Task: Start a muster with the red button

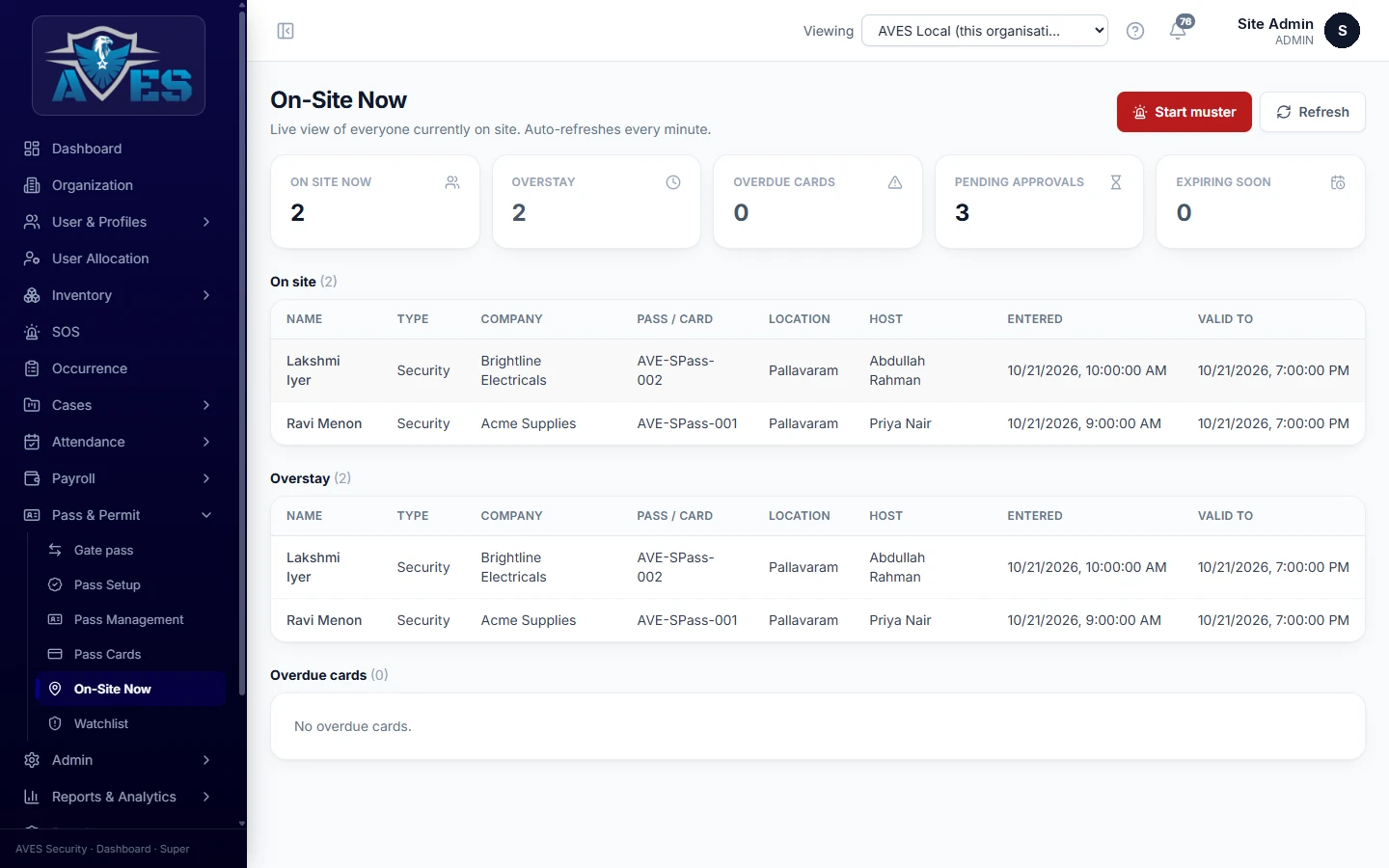Action: coord(1185,112)
